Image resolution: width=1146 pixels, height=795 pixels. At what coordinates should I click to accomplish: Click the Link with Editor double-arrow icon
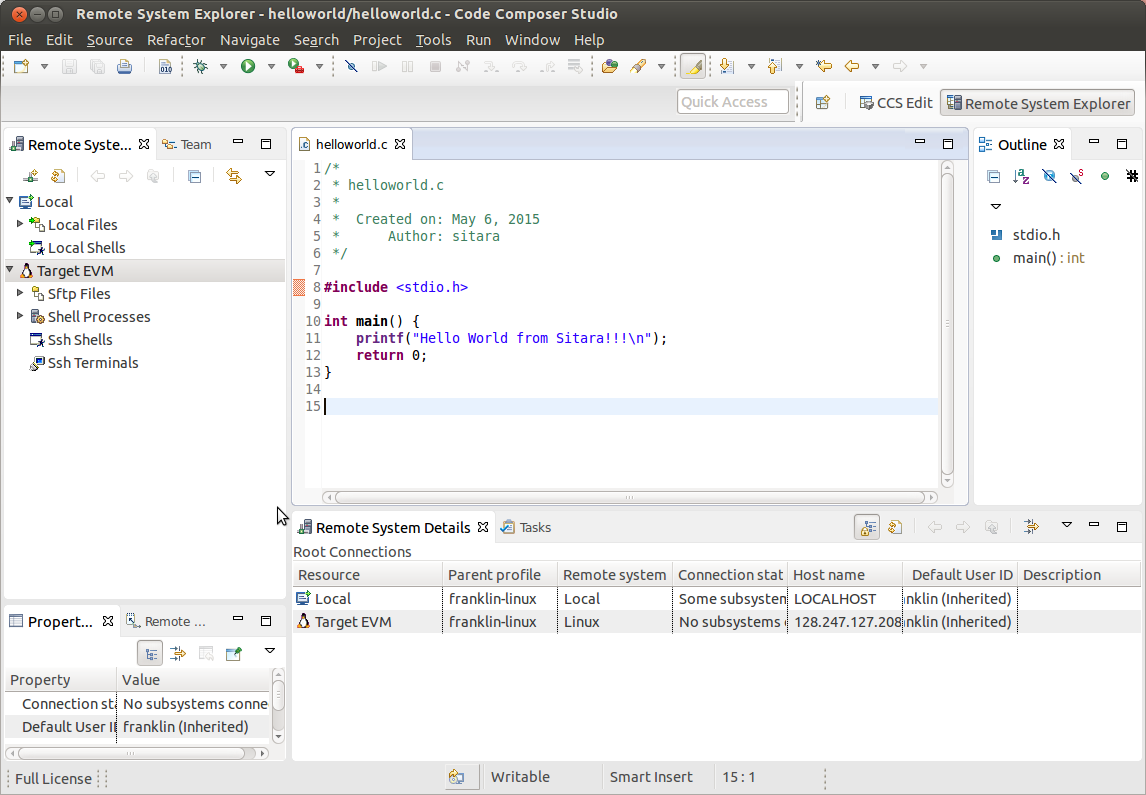coord(234,176)
